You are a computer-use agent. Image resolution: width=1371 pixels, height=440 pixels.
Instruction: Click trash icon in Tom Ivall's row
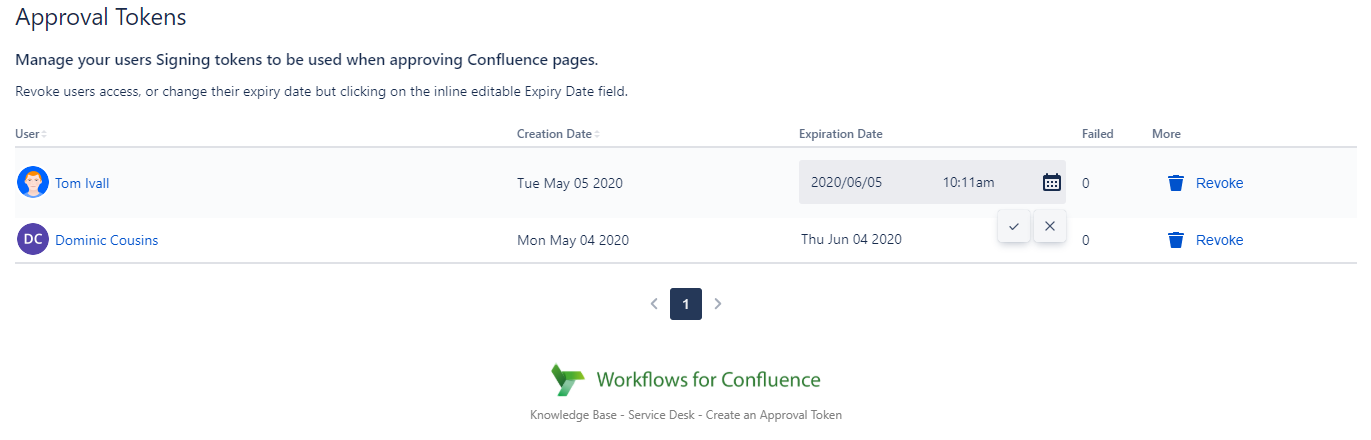tap(1176, 183)
